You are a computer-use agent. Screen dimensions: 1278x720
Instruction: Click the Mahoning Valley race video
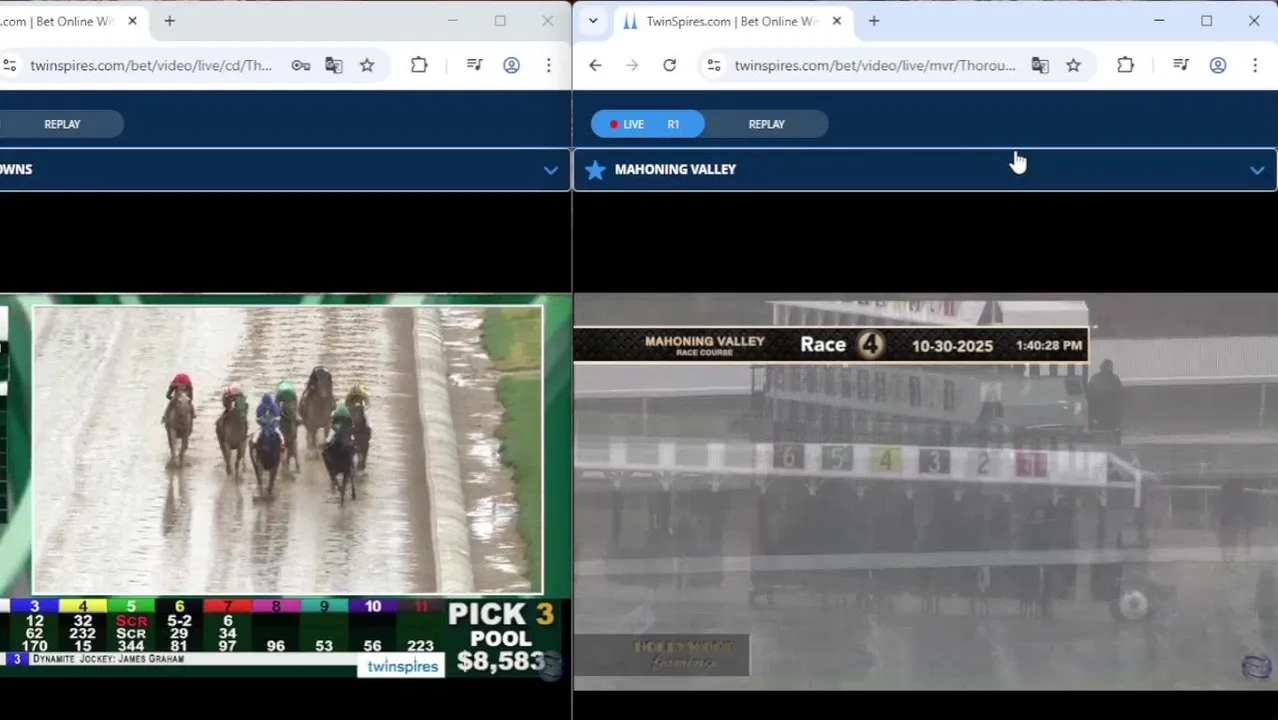(925, 492)
